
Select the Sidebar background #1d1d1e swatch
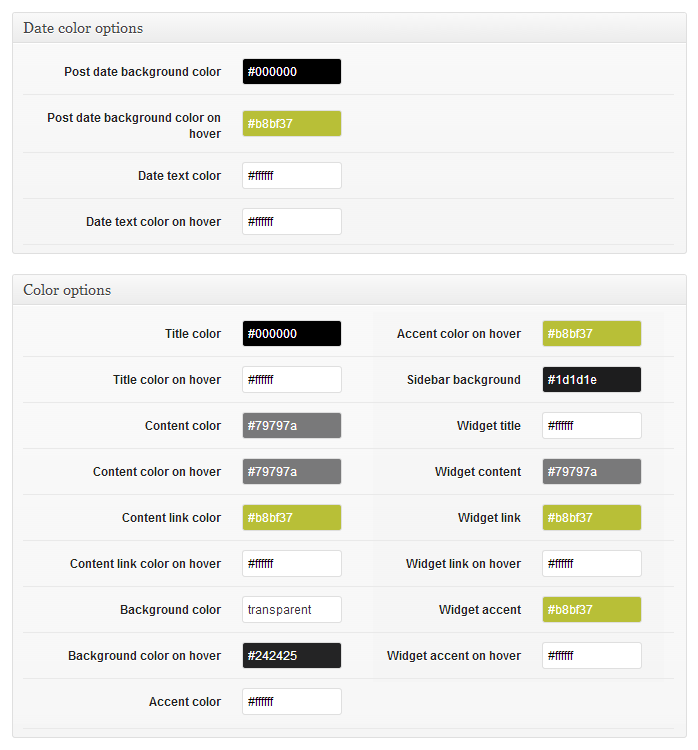592,379
